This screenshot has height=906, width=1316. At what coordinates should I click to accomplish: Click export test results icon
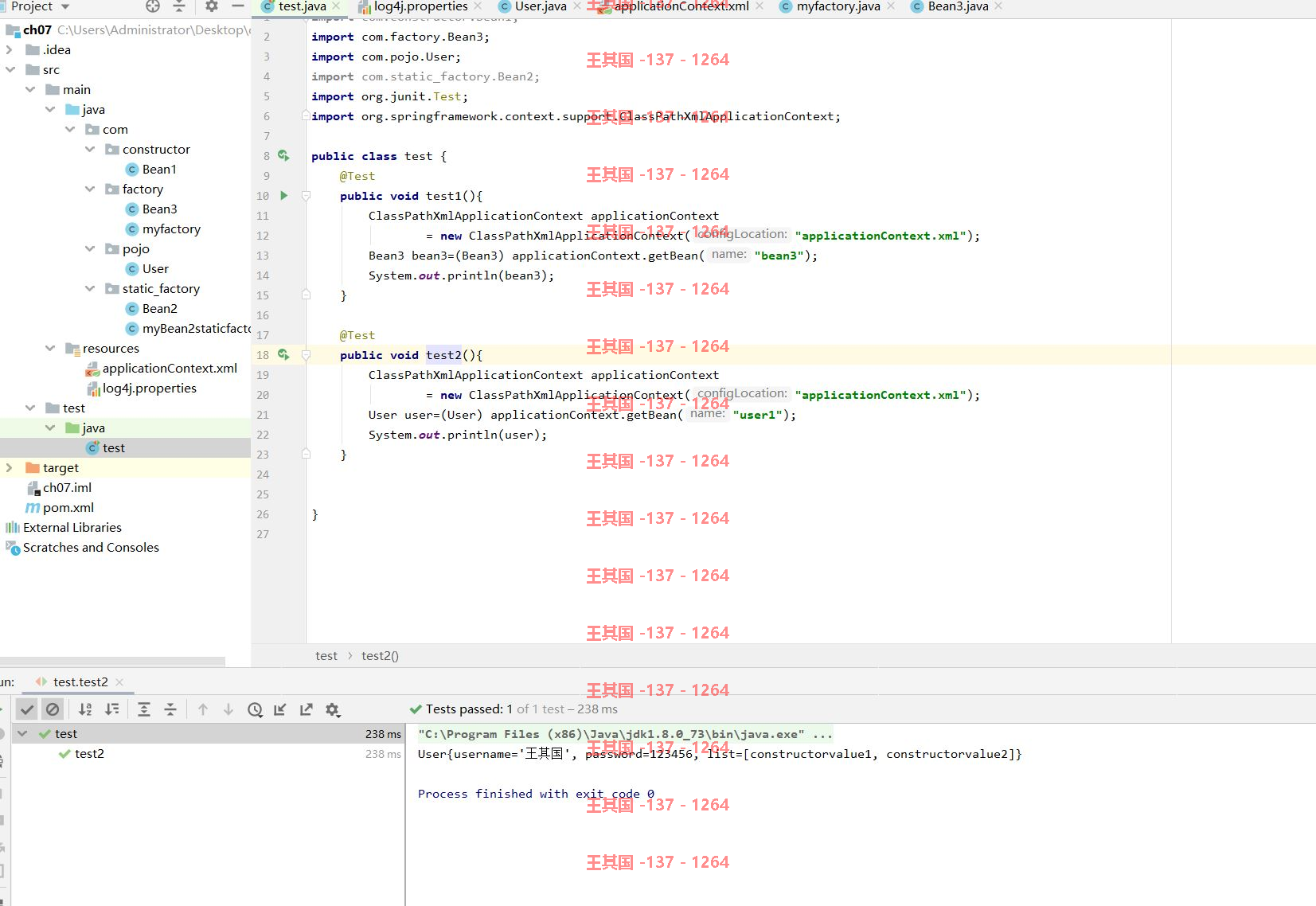[307, 709]
